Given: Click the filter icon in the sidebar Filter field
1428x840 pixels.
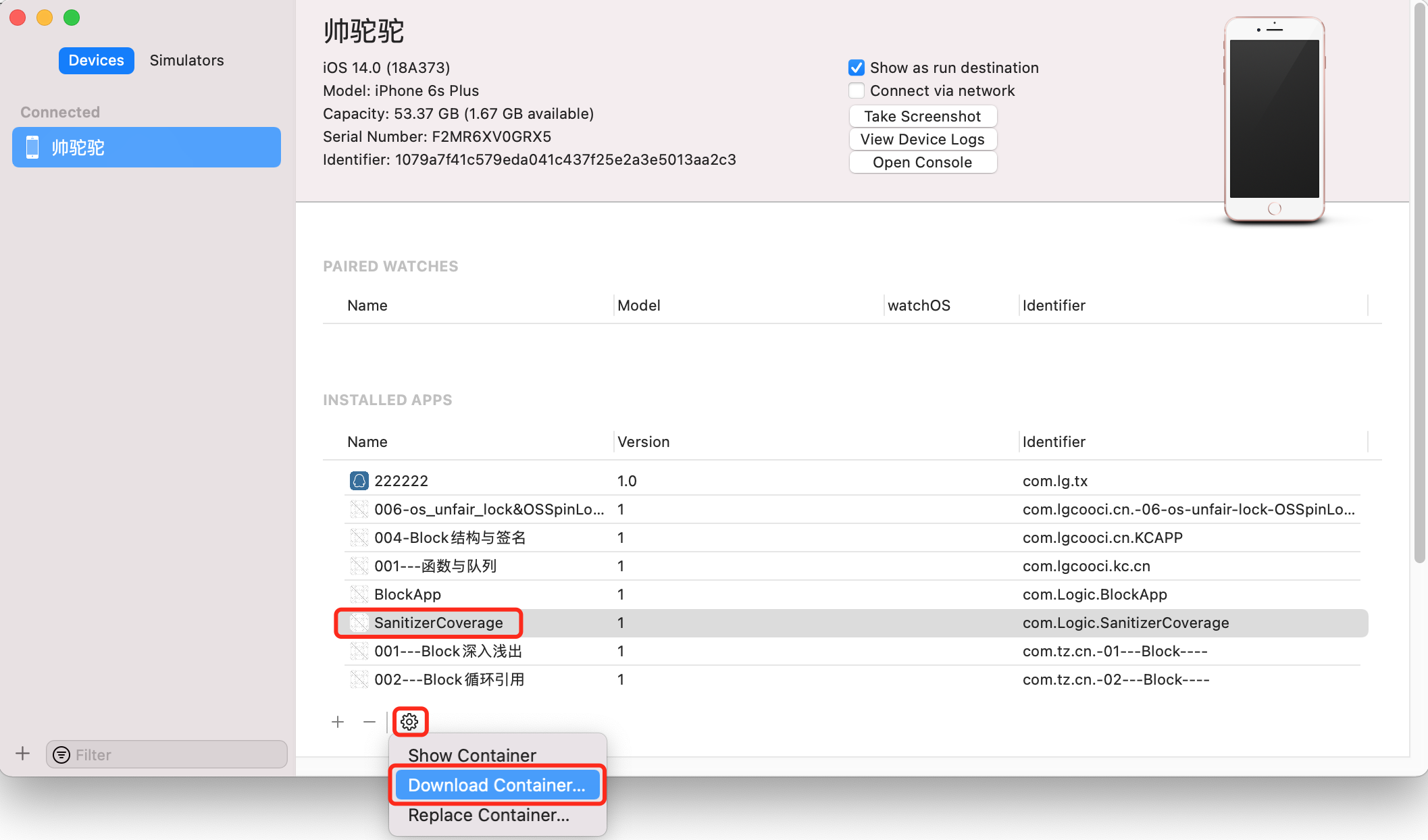Looking at the screenshot, I should (61, 754).
